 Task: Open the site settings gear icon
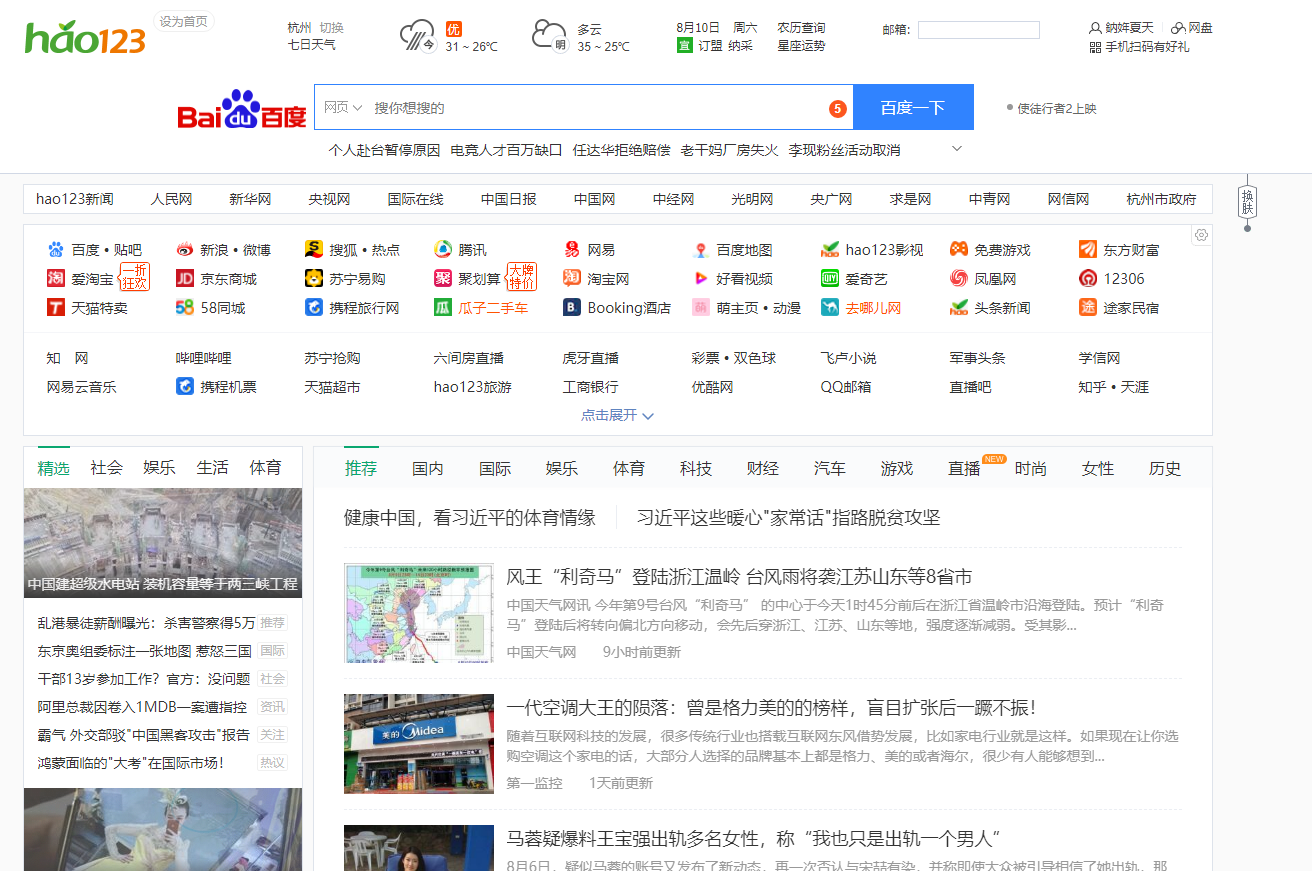1201,235
